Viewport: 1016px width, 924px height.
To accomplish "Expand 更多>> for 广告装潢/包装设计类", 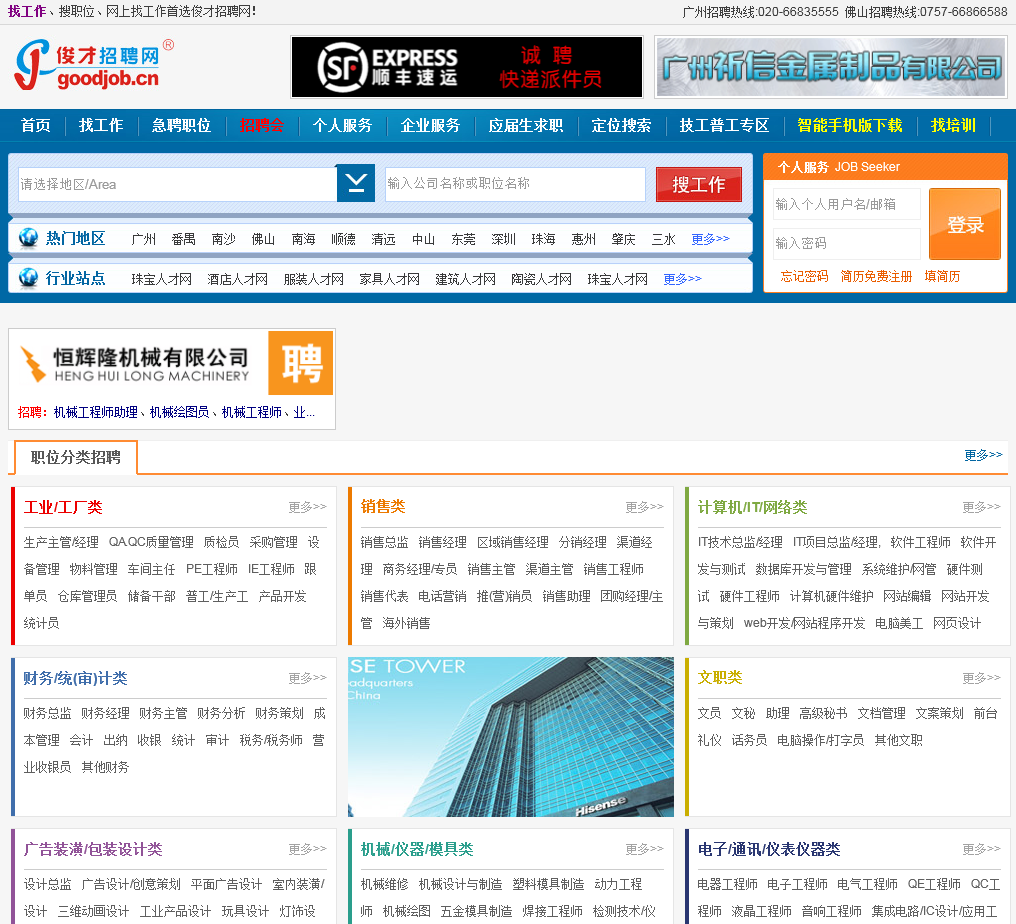I will pos(308,849).
